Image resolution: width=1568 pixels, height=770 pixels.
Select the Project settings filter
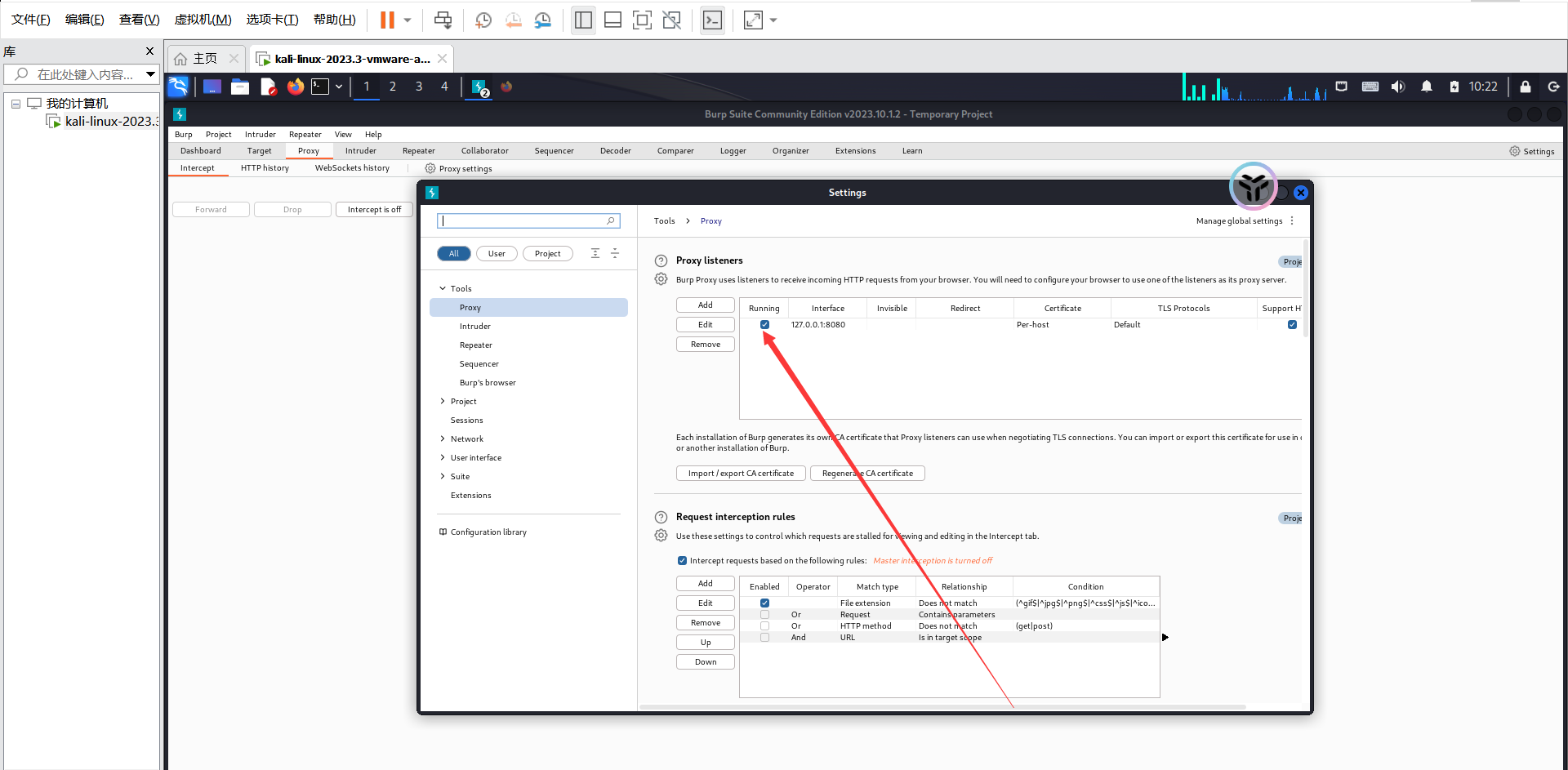tap(548, 254)
